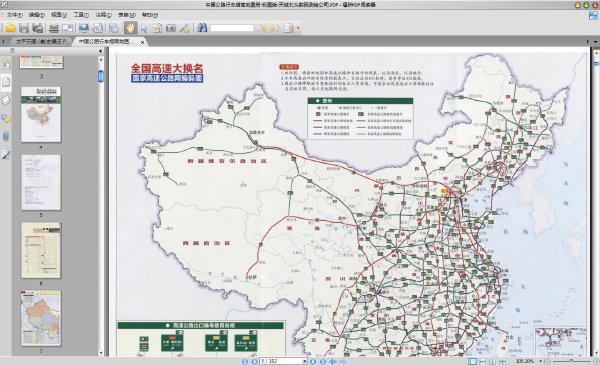Click the save-as icon with two disks

pos(38,28)
